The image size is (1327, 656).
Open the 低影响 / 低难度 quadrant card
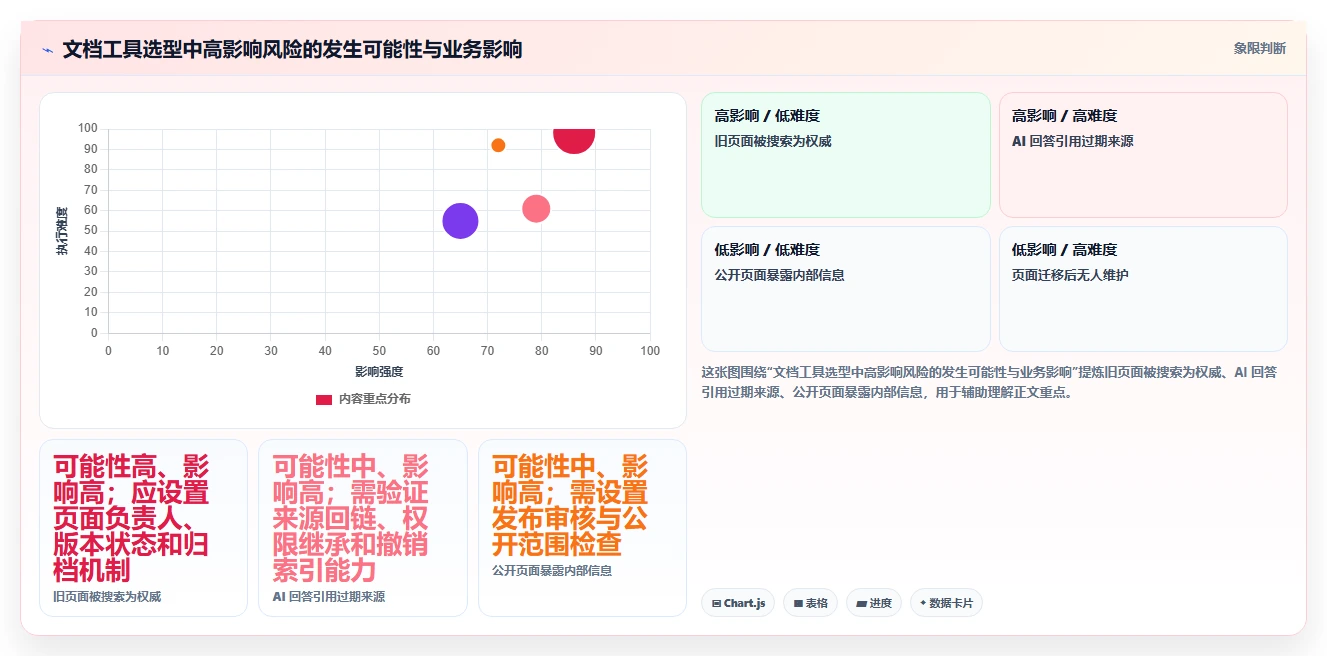tap(846, 289)
